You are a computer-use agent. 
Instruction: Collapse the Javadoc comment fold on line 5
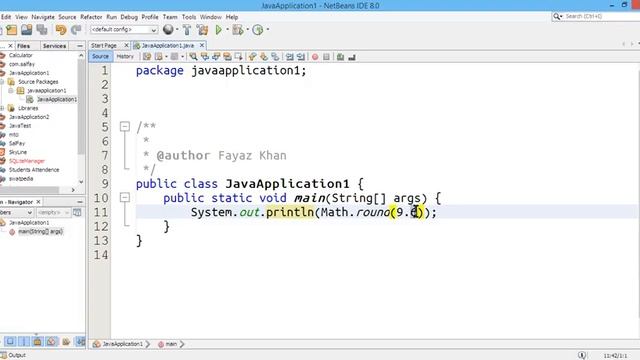(125, 127)
